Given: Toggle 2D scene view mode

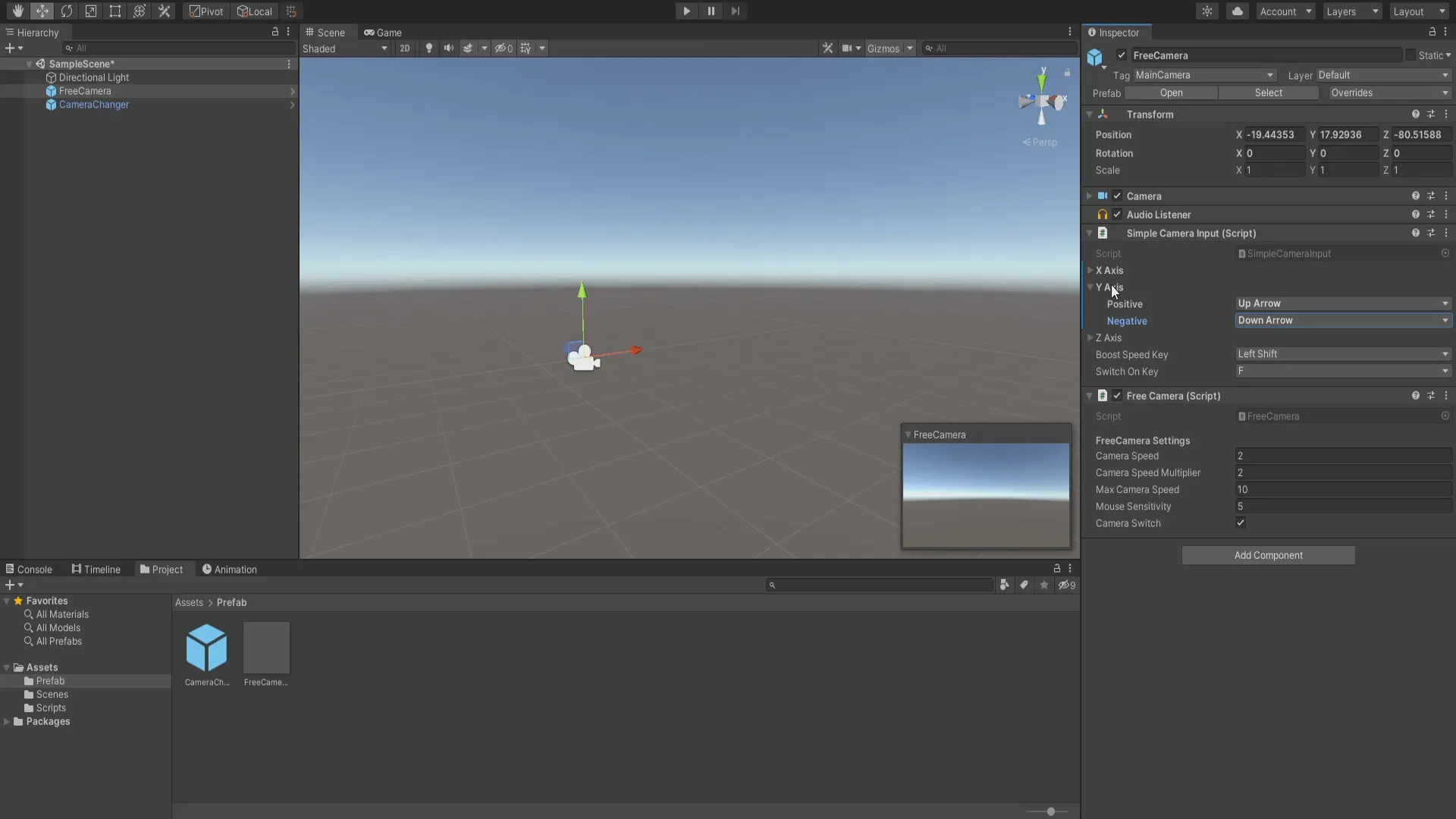Looking at the screenshot, I should (x=405, y=49).
